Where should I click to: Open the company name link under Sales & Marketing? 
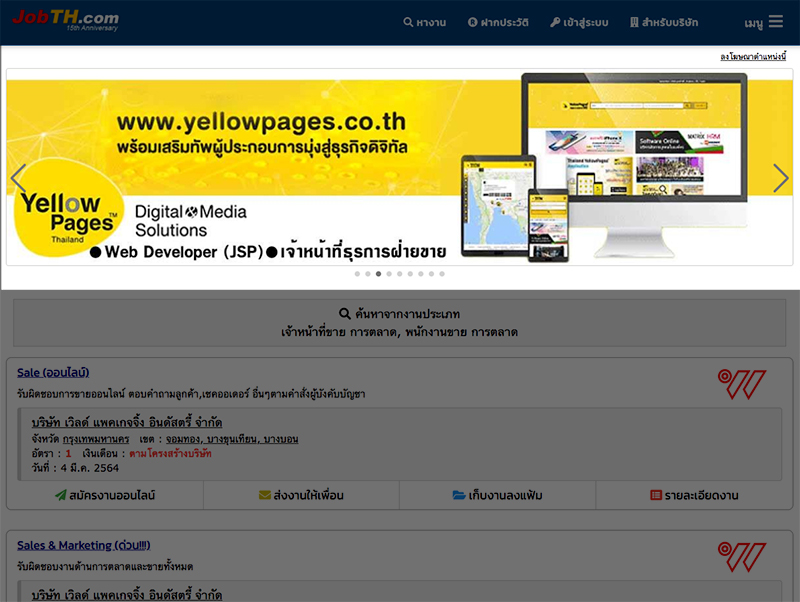tap(127, 595)
